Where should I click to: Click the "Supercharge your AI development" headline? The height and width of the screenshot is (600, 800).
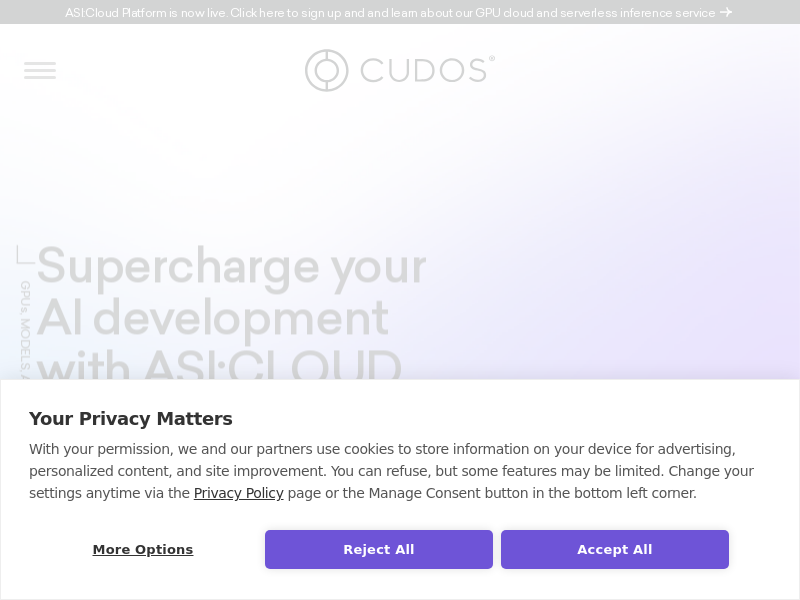231,267
